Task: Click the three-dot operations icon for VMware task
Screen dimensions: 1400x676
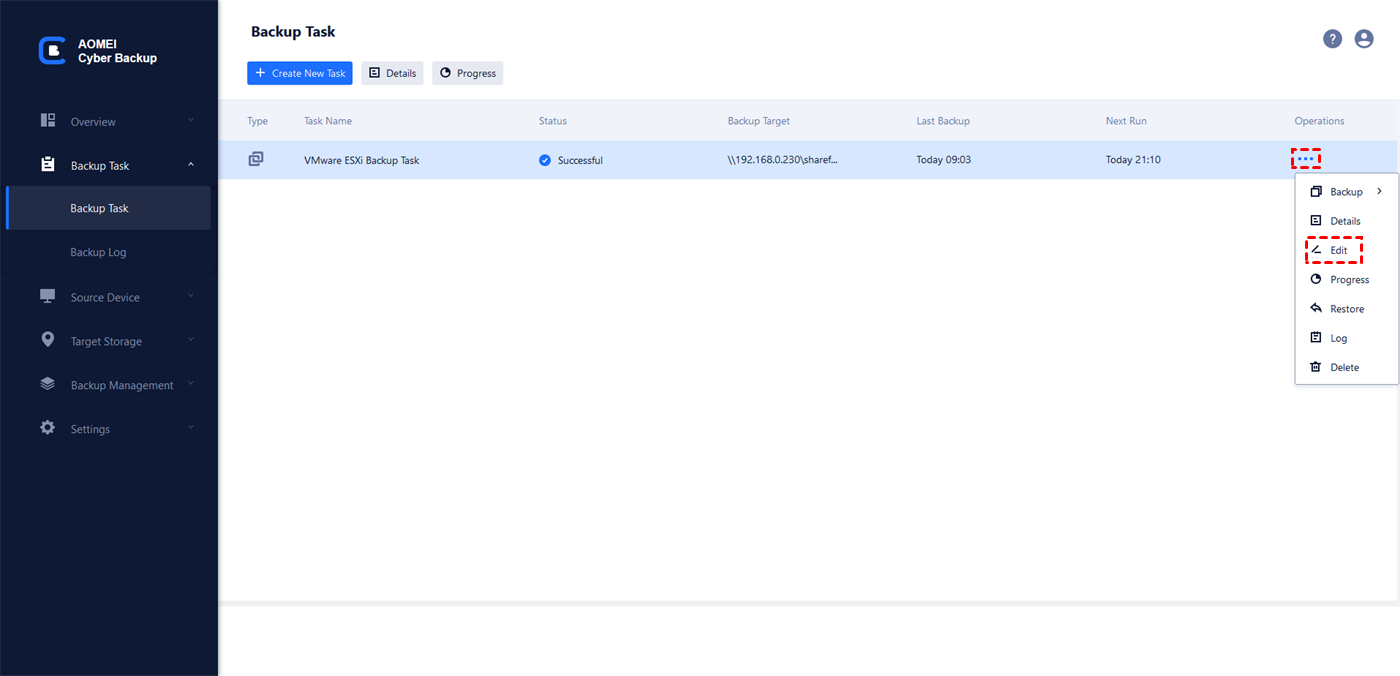Action: click(x=1306, y=159)
